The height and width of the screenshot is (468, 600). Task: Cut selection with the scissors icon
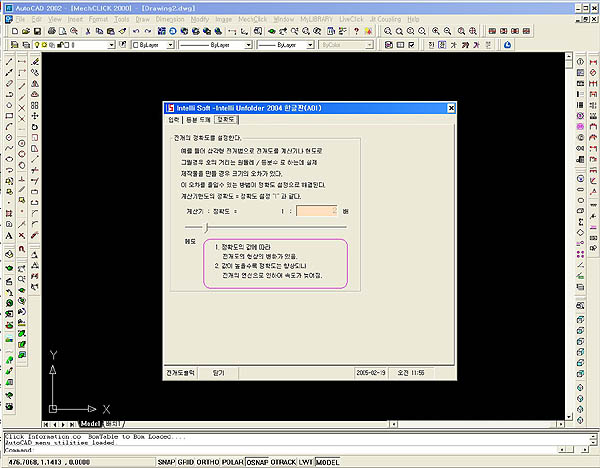click(x=88, y=31)
